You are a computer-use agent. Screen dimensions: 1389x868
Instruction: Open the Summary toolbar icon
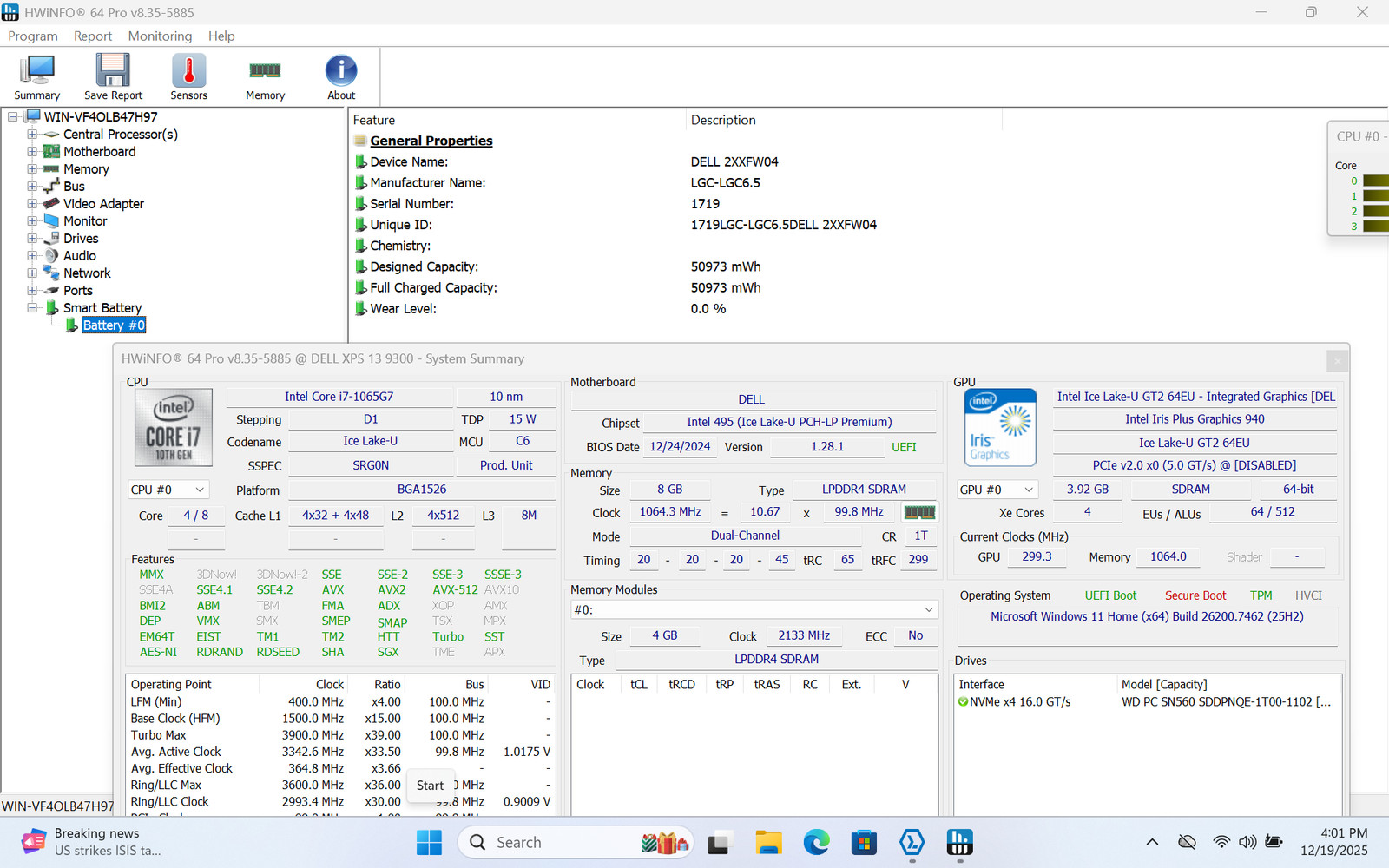[36, 77]
